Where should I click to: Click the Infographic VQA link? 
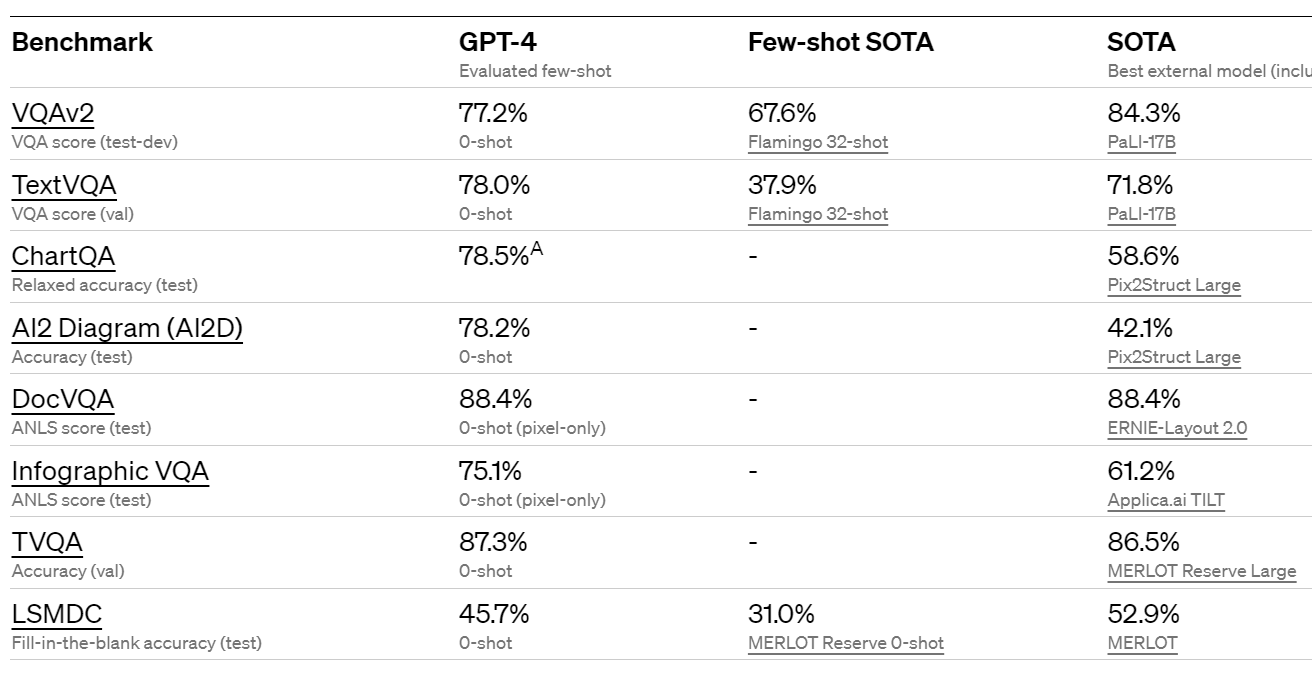(x=110, y=471)
